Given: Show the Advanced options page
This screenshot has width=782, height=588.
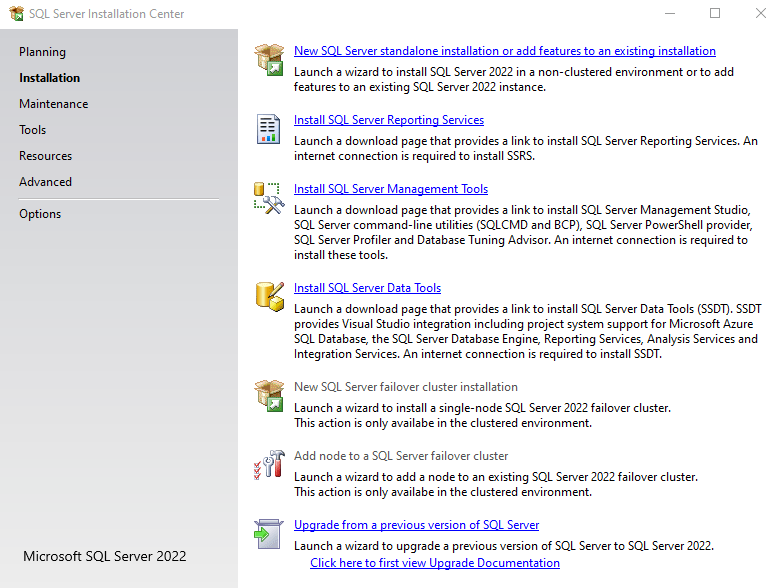Looking at the screenshot, I should 46,182.
